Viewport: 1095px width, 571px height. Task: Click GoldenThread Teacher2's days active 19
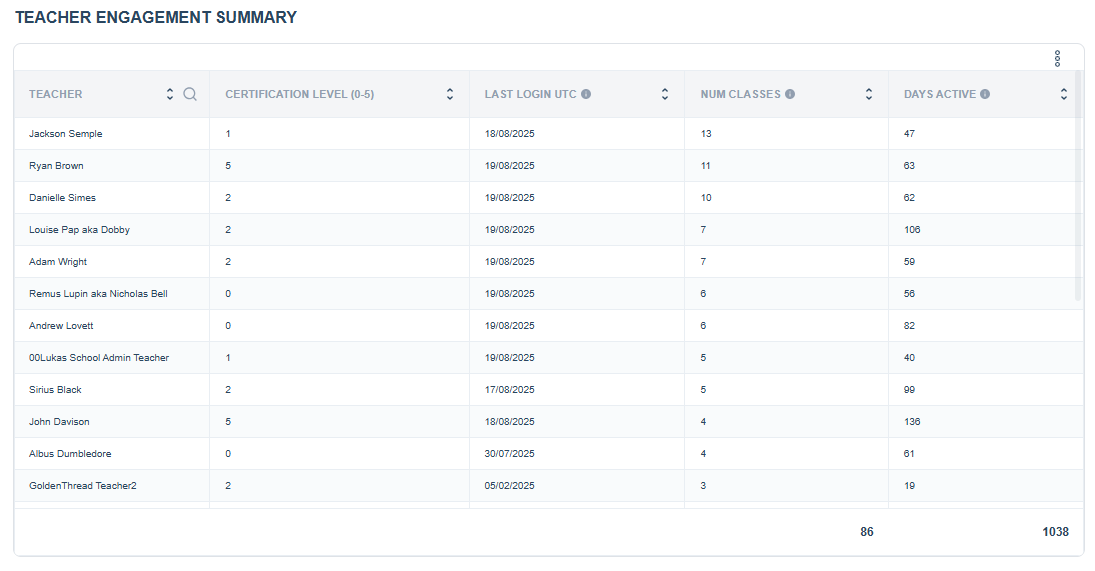tap(909, 486)
